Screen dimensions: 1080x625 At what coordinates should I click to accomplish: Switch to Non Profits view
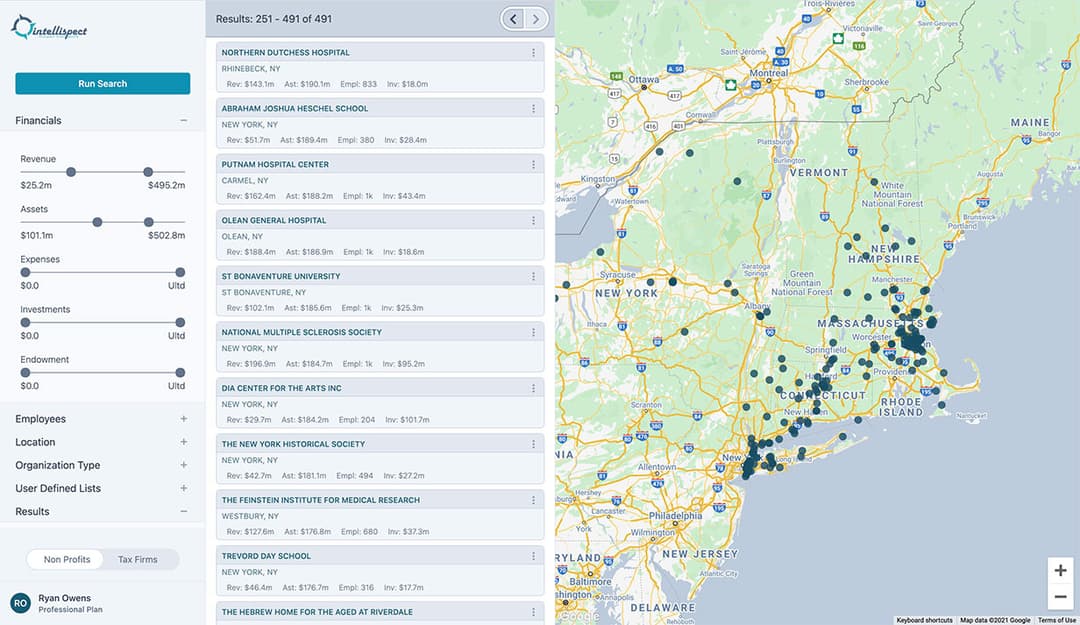click(x=67, y=559)
